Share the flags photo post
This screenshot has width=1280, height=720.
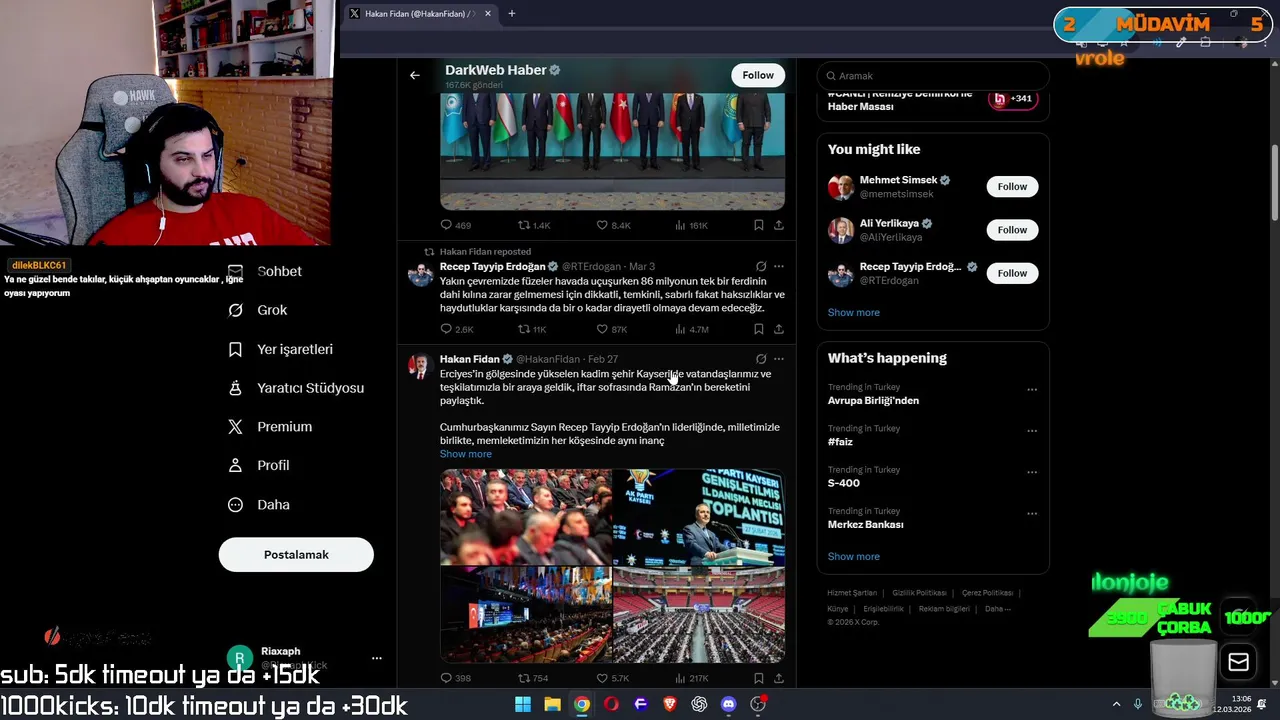[x=779, y=225]
